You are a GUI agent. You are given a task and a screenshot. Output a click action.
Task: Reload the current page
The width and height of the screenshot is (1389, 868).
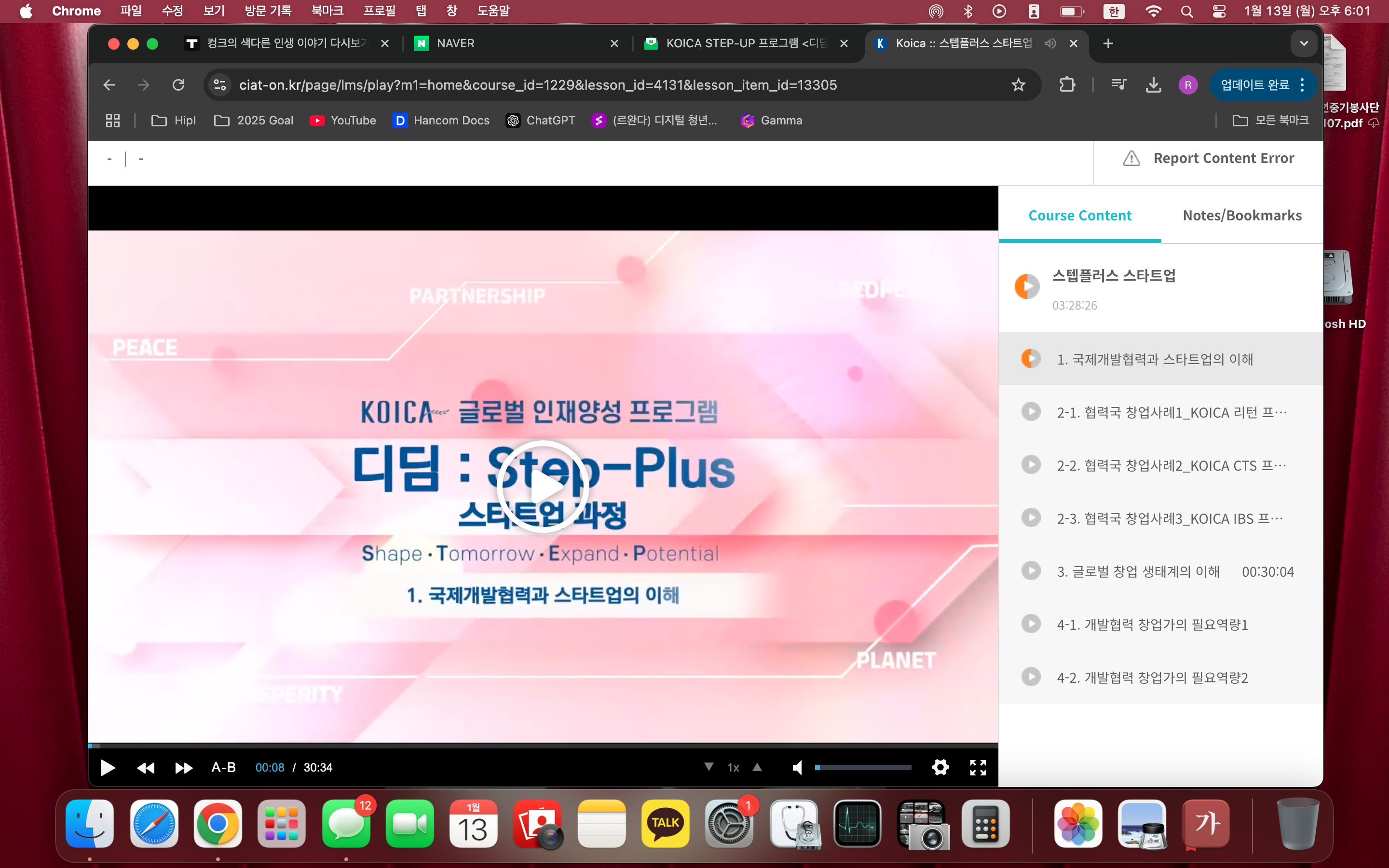click(x=178, y=85)
